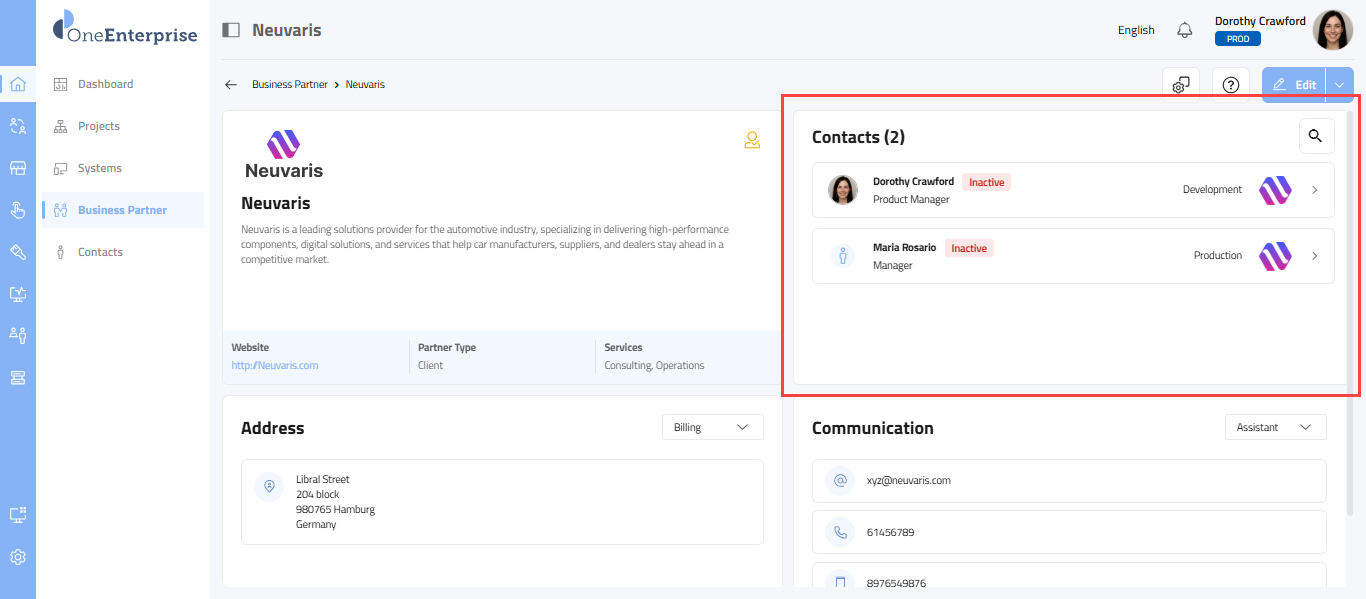This screenshot has height=599, width=1366.
Task: Click the back arrow before Business Partner breadcrumb
Action: click(231, 85)
